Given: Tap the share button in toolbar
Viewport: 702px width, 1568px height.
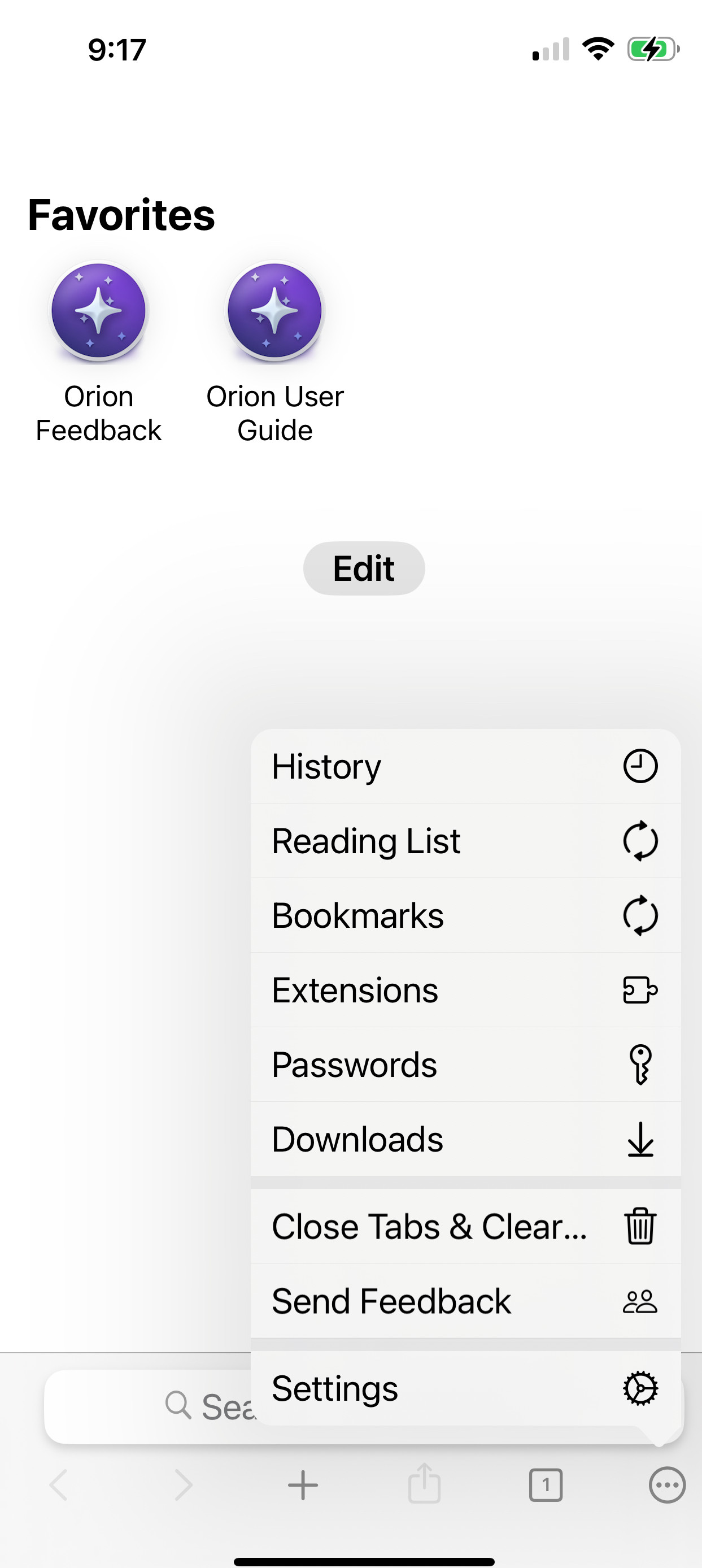Looking at the screenshot, I should point(424,1484).
